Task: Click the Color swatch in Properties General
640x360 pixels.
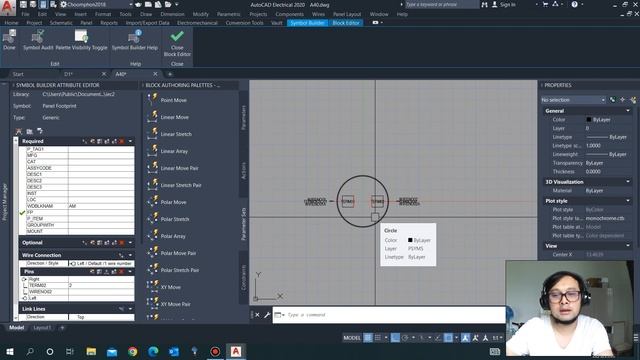Action: (x=589, y=120)
